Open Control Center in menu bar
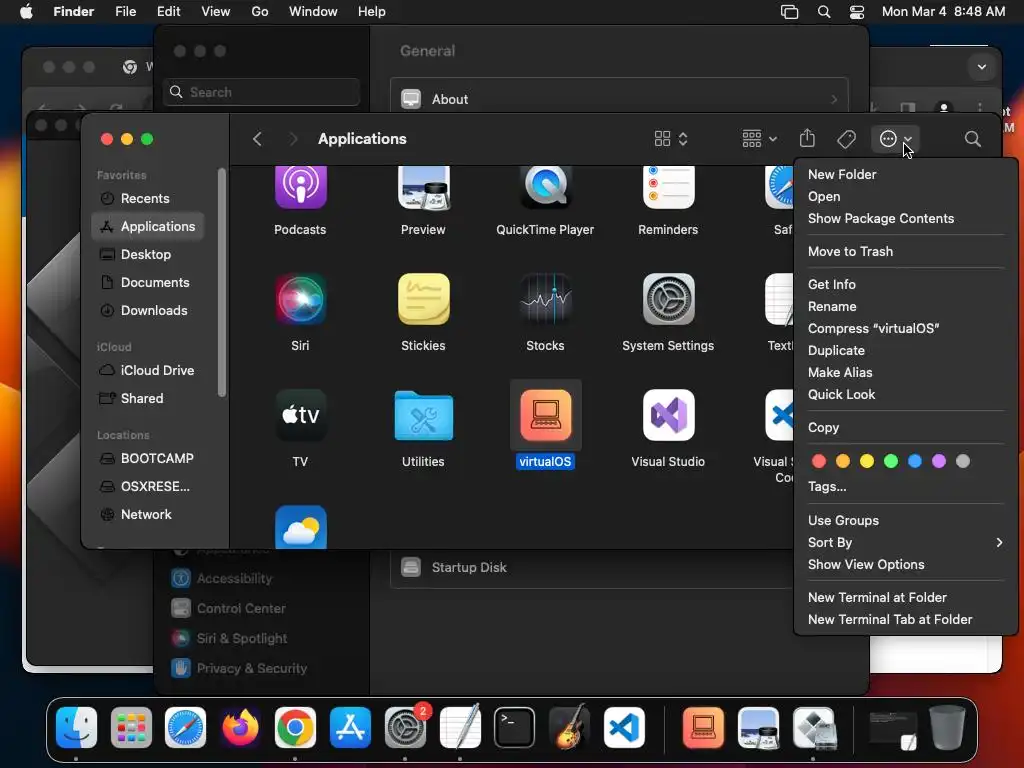Screen dimensions: 1024x768 [857, 12]
